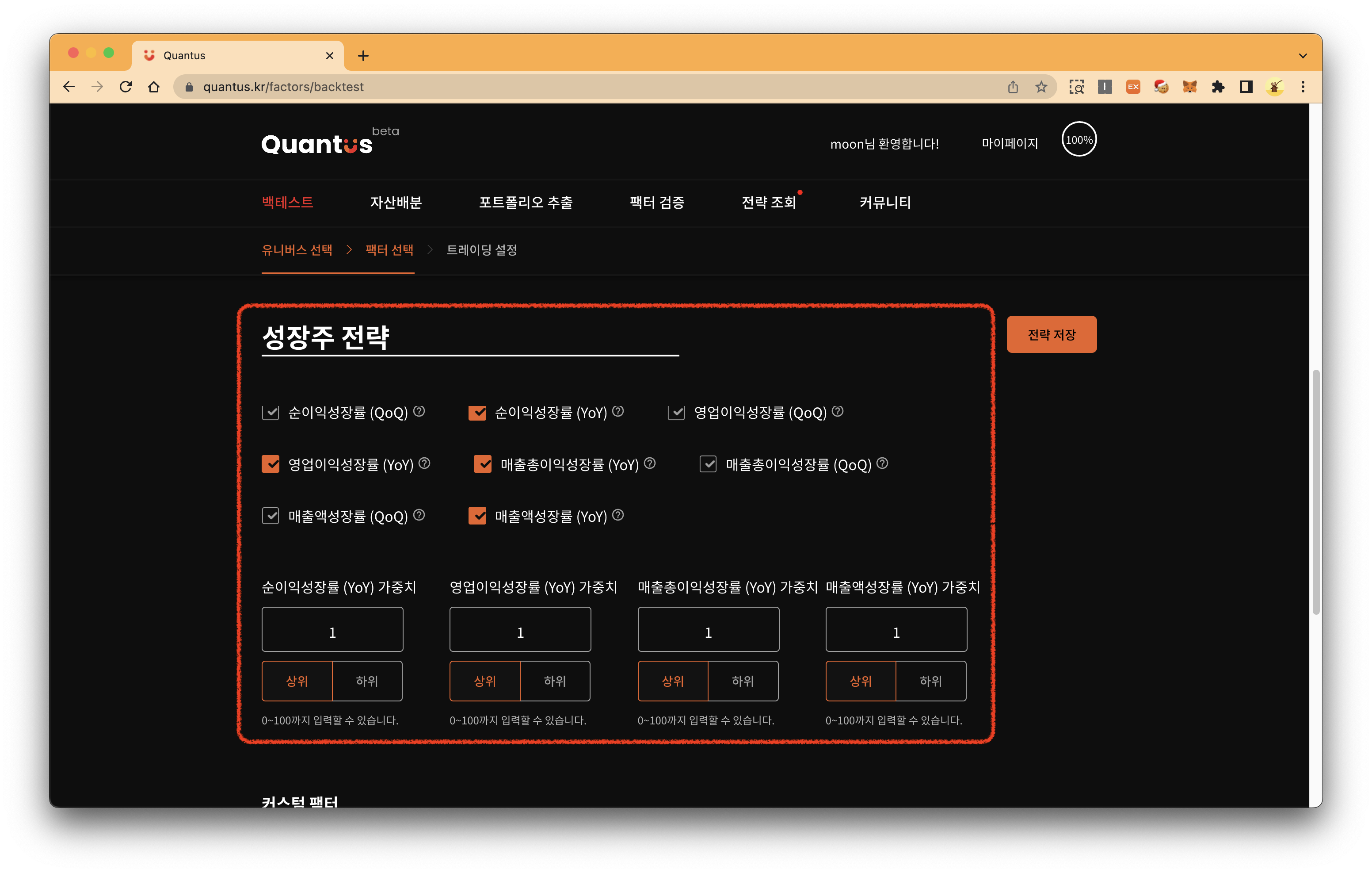Switch to the 팩터 검증 menu tab
1372x873 pixels.
click(656, 203)
